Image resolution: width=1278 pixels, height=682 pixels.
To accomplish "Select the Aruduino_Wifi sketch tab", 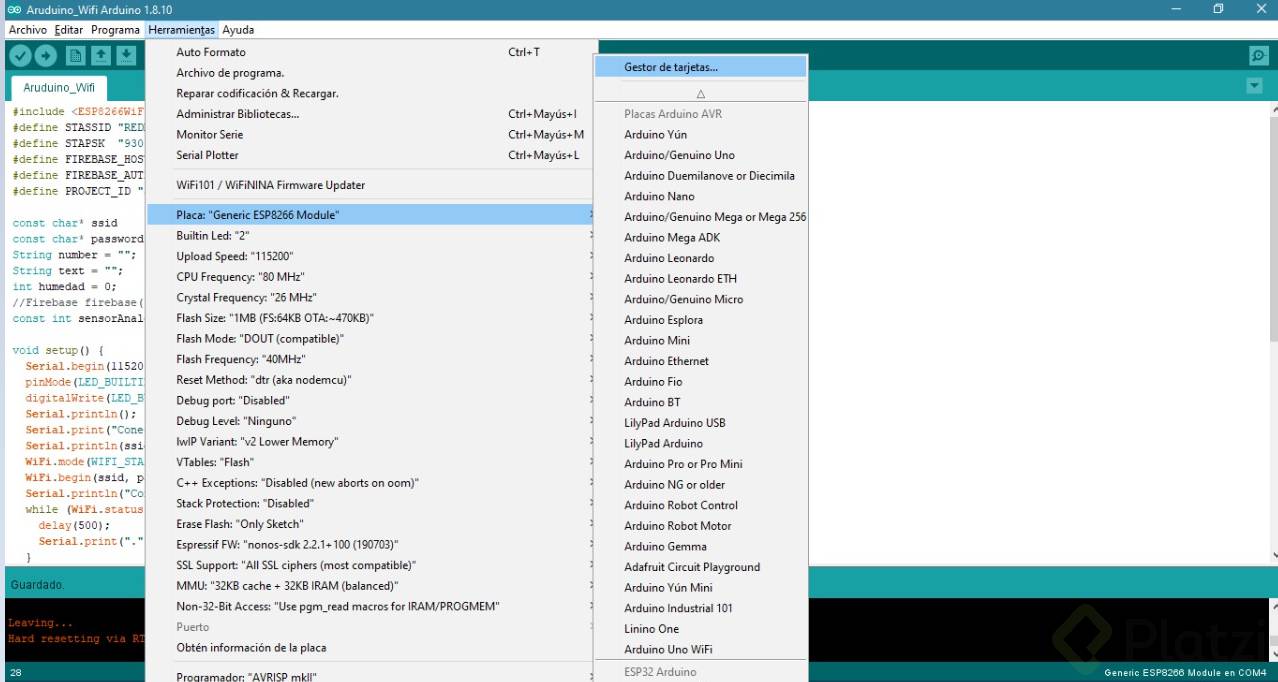I will 59,87.
